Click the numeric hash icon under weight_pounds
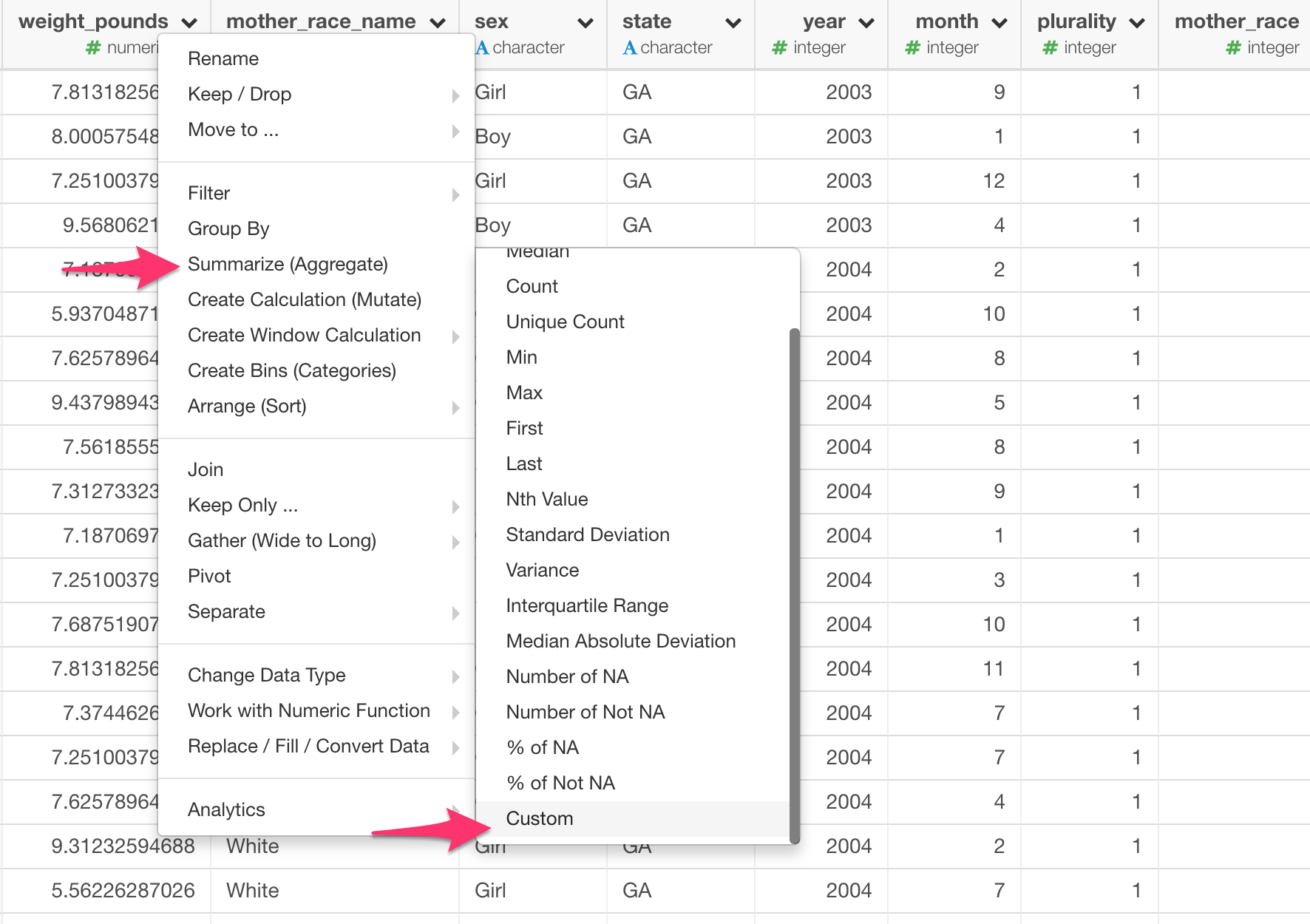Image resolution: width=1310 pixels, height=924 pixels. [93, 48]
